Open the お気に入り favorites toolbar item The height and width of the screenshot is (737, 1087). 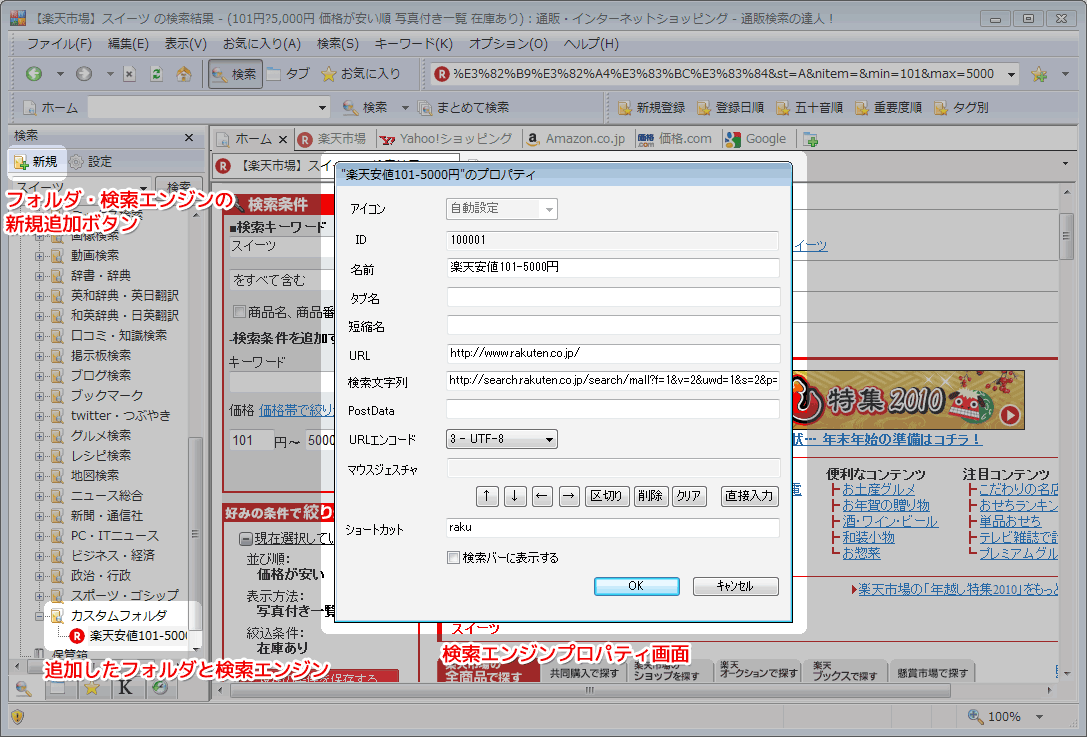click(x=360, y=74)
